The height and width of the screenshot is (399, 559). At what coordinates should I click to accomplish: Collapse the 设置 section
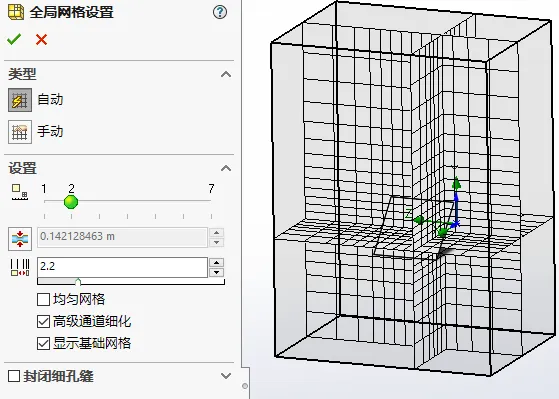coord(226,168)
